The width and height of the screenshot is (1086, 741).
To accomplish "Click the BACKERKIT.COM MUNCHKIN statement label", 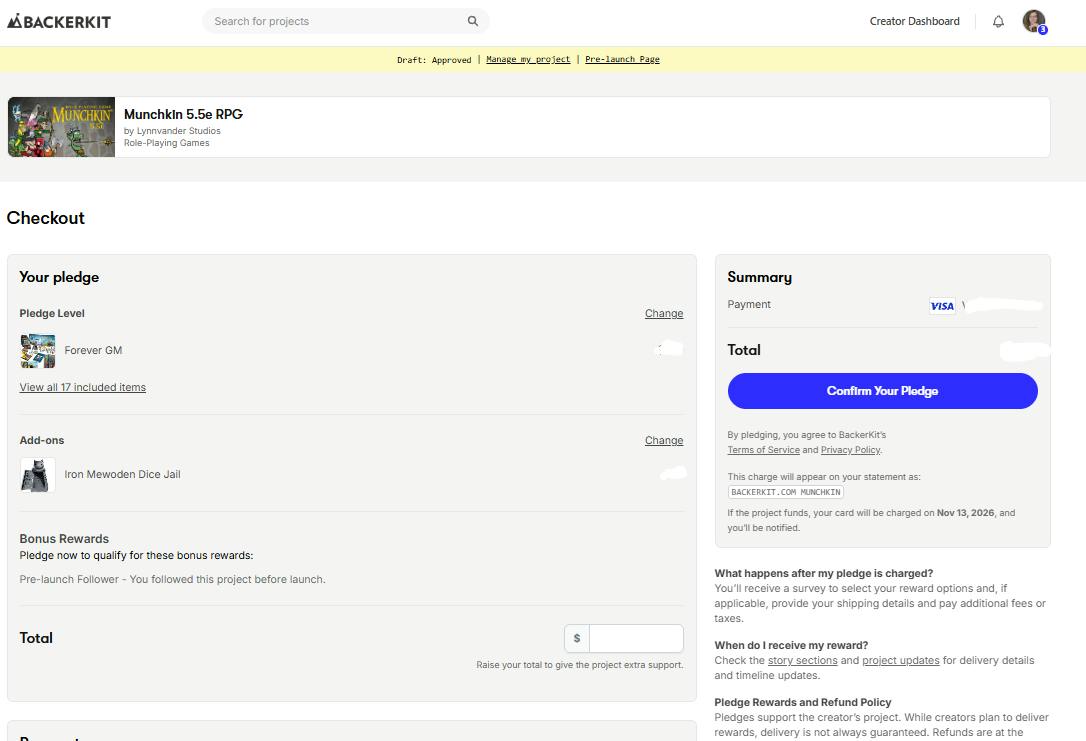I will 786,492.
